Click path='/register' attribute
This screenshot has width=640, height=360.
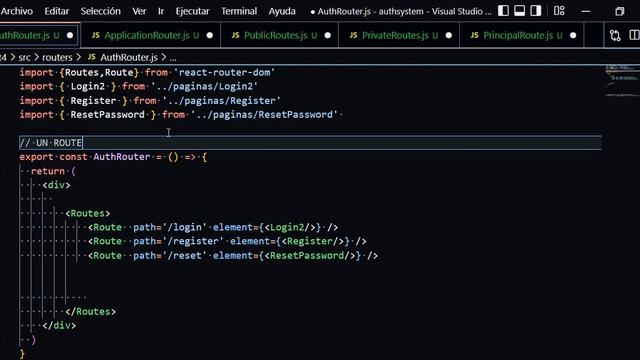179,241
